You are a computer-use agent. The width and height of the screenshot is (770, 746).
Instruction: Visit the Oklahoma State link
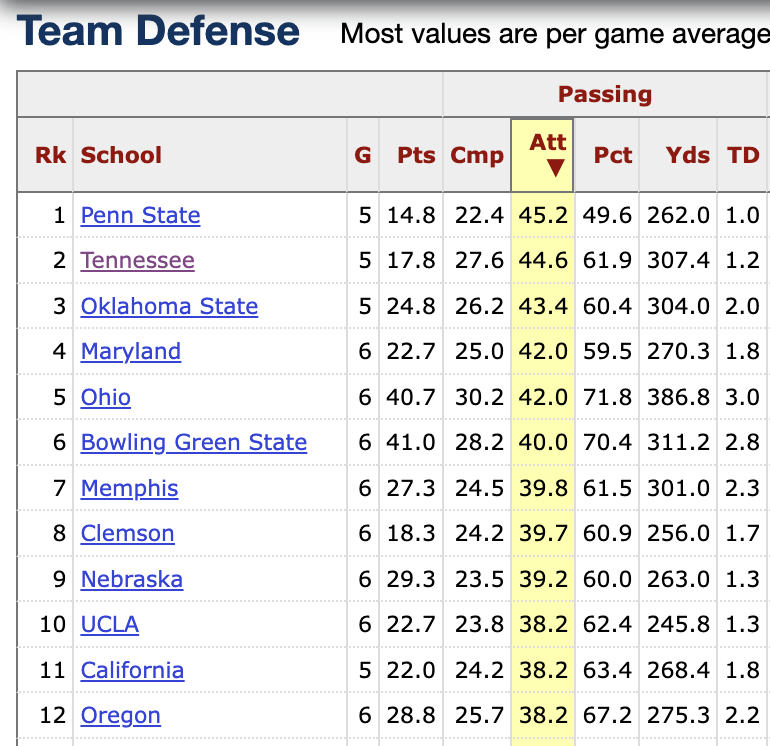tap(169, 306)
